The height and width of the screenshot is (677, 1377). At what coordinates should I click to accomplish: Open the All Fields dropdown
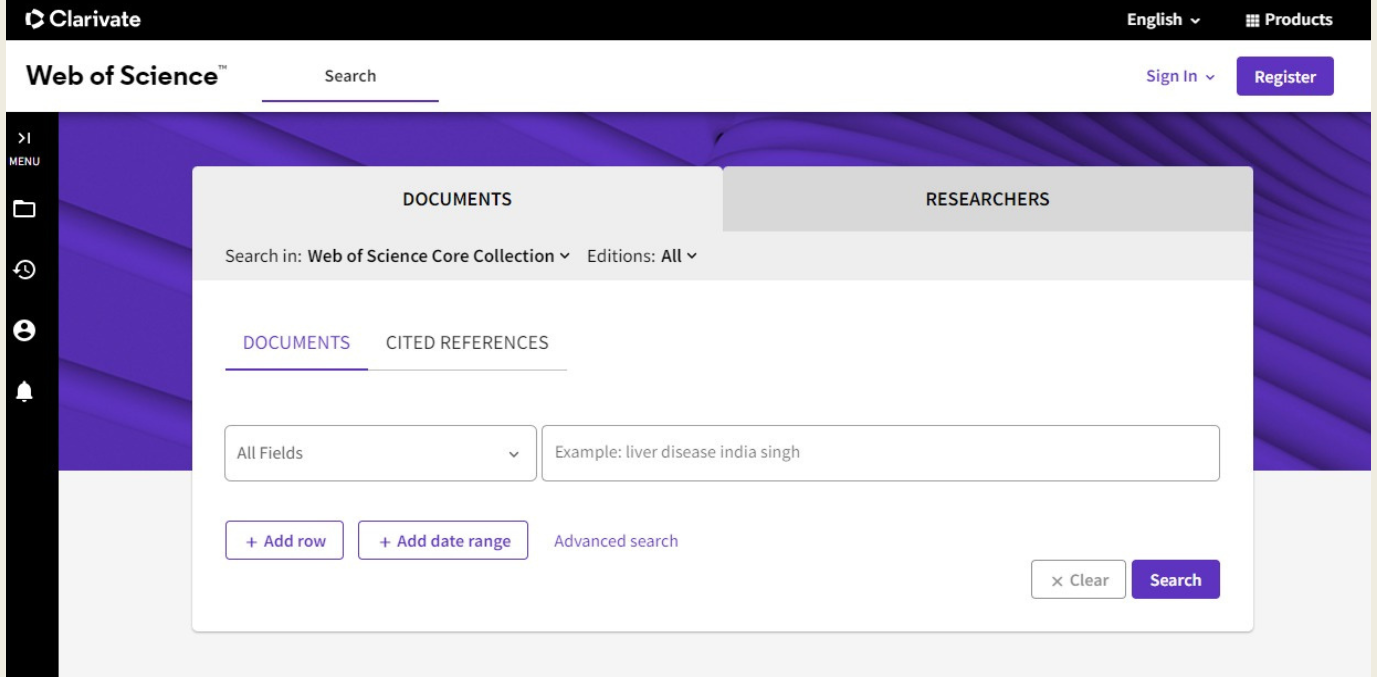coord(380,453)
